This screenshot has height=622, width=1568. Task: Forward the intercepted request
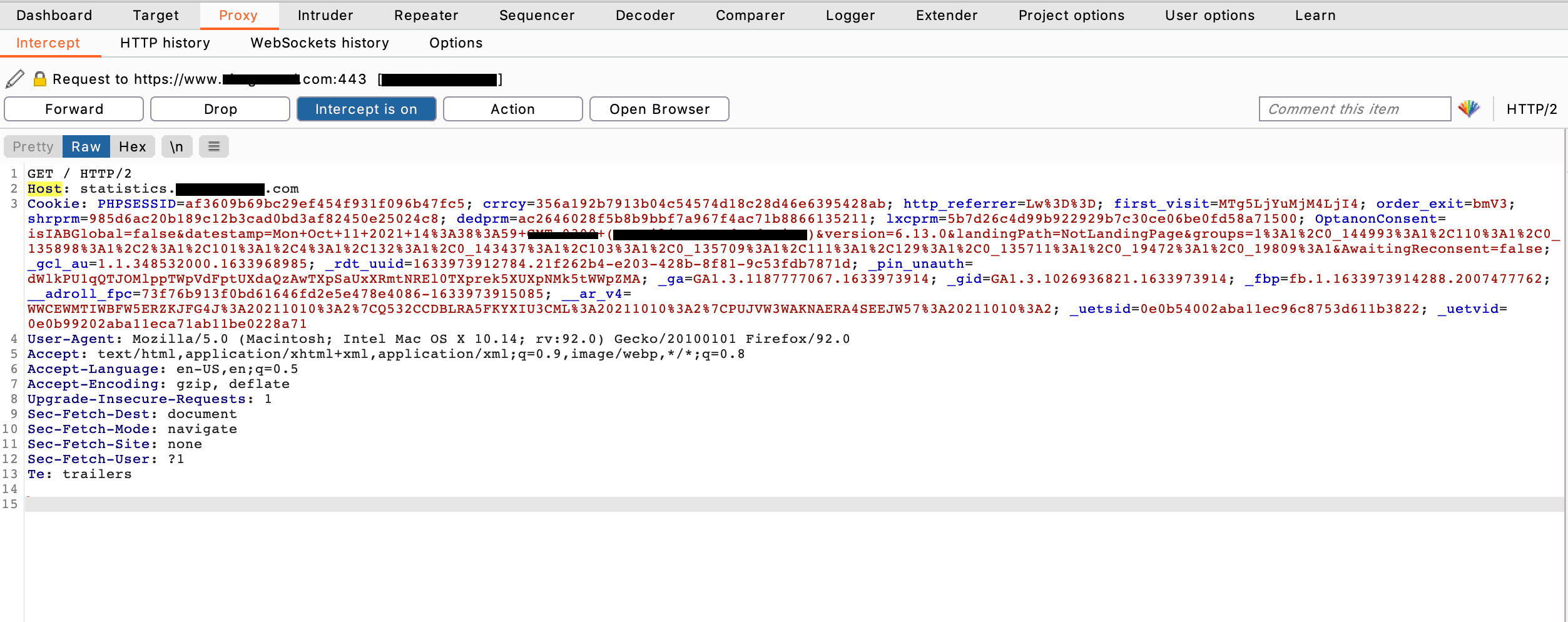[74, 109]
